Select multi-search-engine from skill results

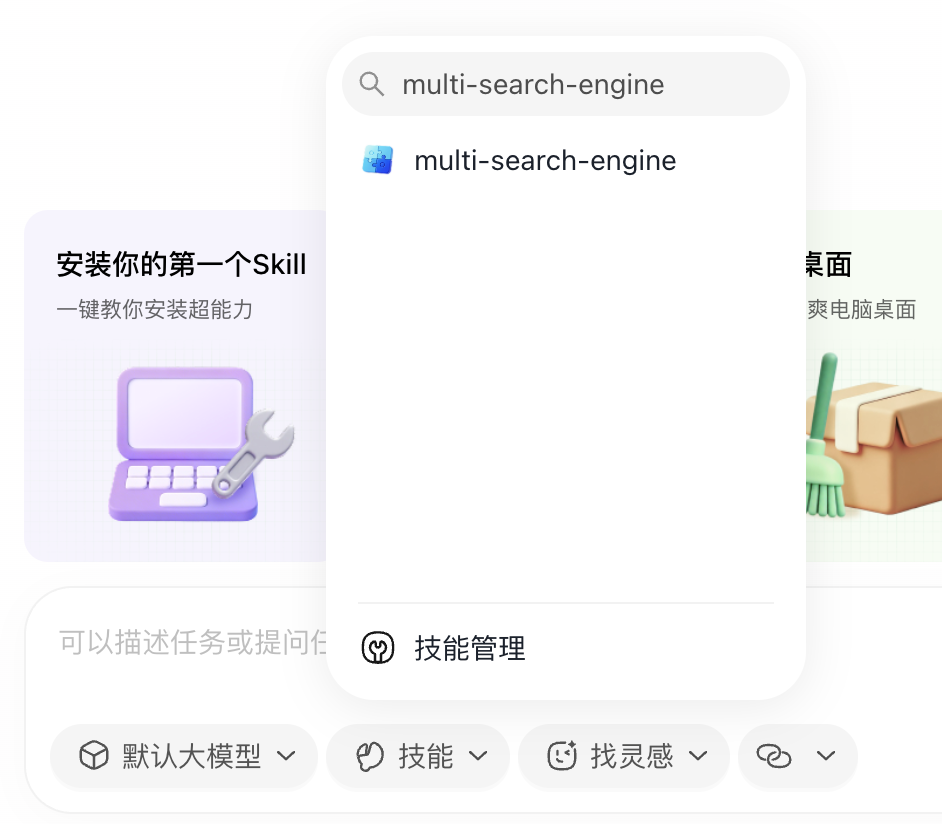pyautogui.click(x=566, y=160)
